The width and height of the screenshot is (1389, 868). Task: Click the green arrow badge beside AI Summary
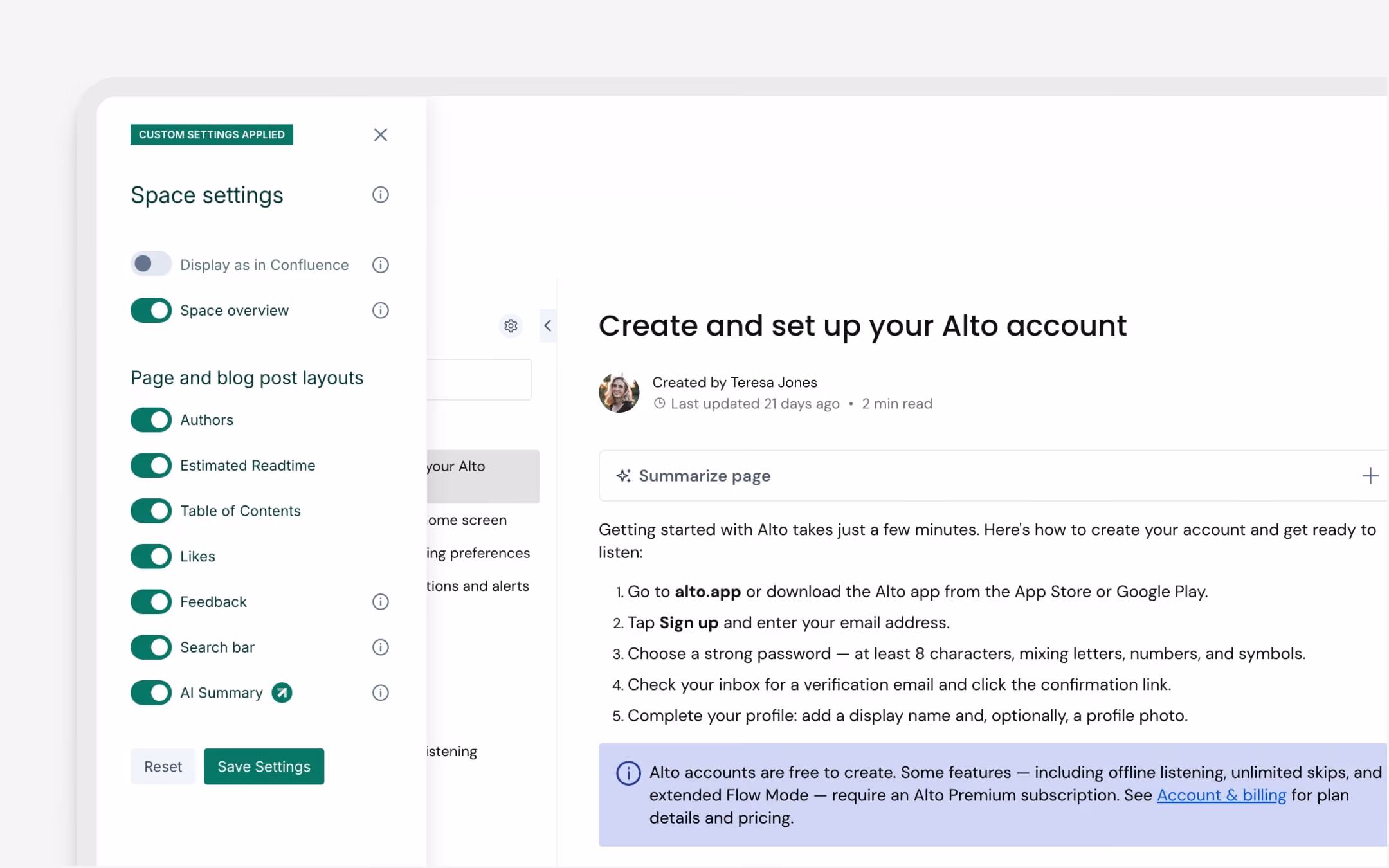click(x=282, y=692)
